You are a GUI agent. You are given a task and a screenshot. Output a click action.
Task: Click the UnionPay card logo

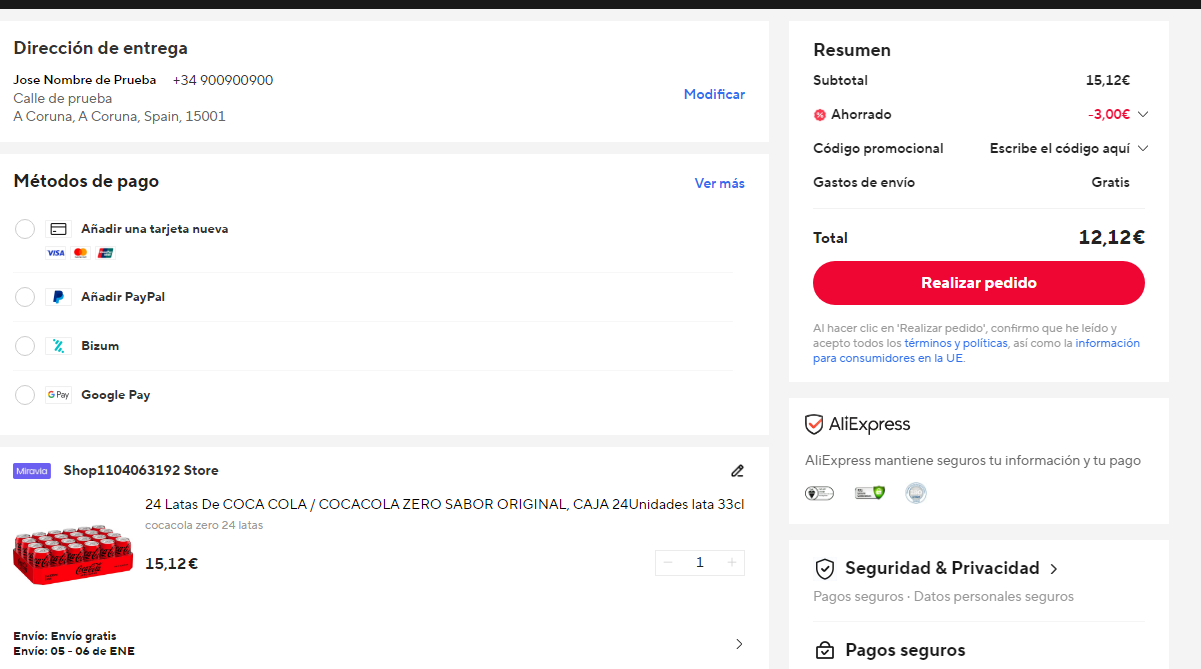click(x=106, y=253)
